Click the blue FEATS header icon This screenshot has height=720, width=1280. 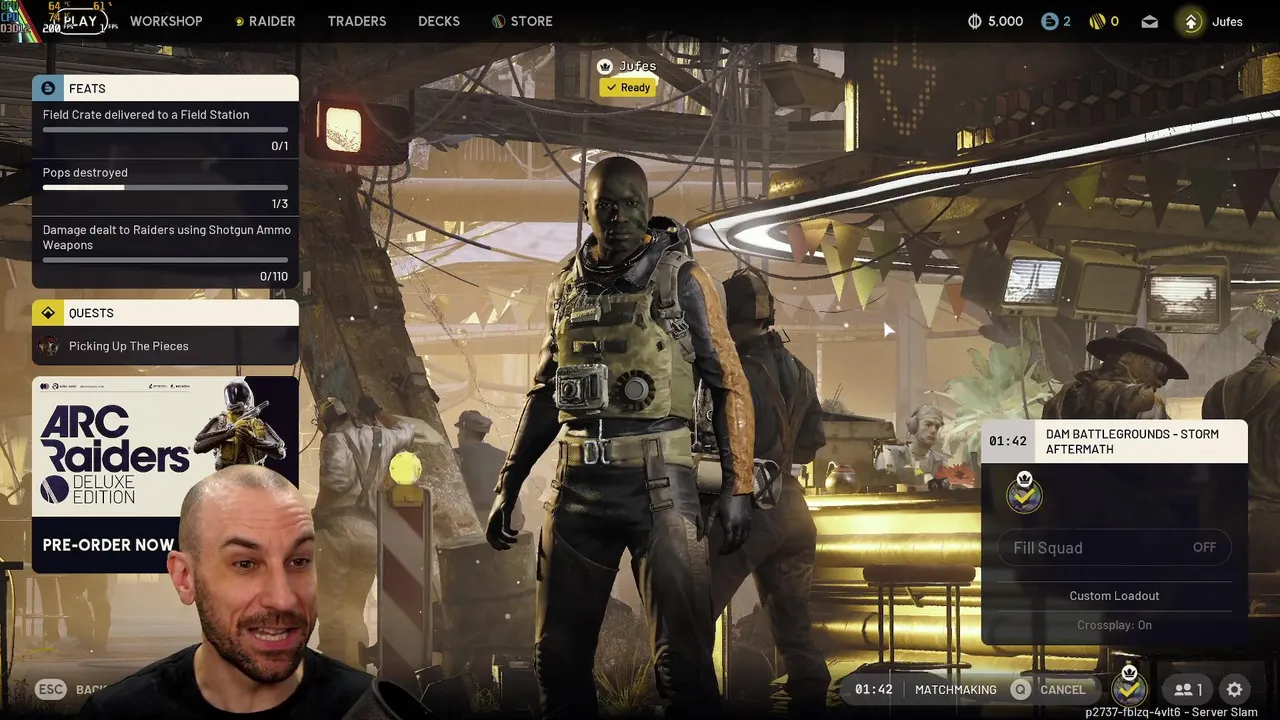[x=48, y=88]
